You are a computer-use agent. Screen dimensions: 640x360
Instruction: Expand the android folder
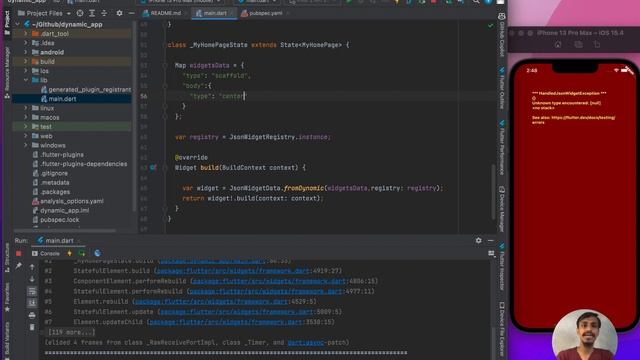click(x=26, y=52)
